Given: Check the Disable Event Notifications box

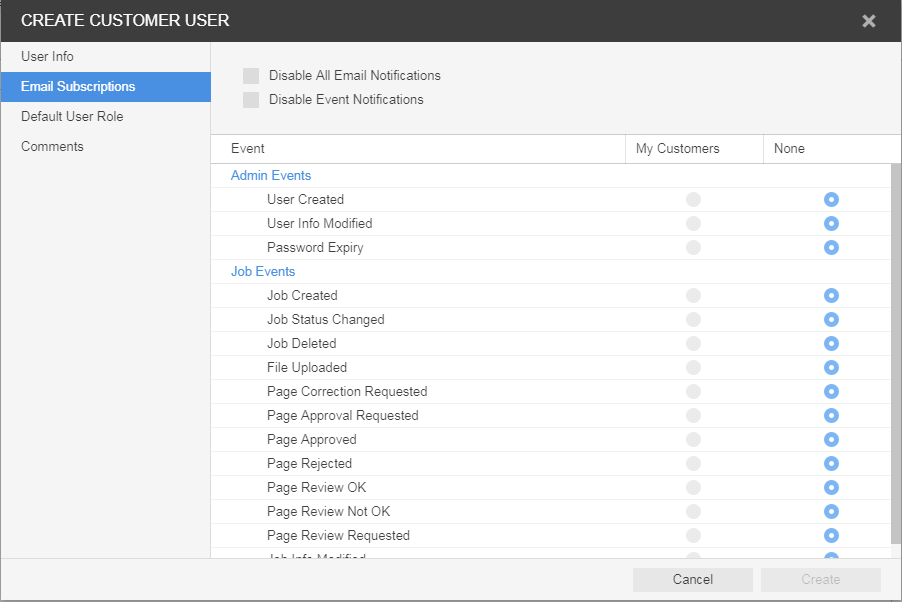Looking at the screenshot, I should (x=251, y=100).
